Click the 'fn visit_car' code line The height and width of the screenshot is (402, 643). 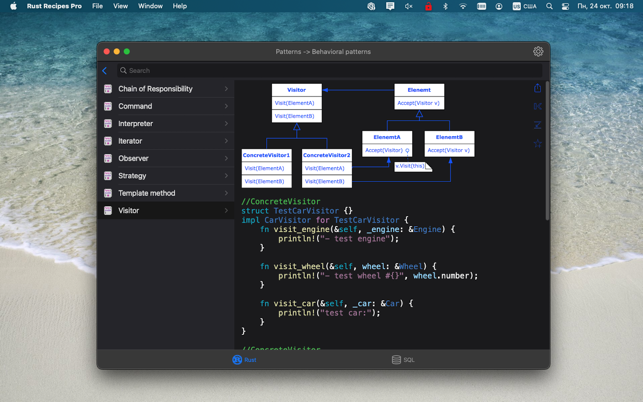(x=337, y=304)
